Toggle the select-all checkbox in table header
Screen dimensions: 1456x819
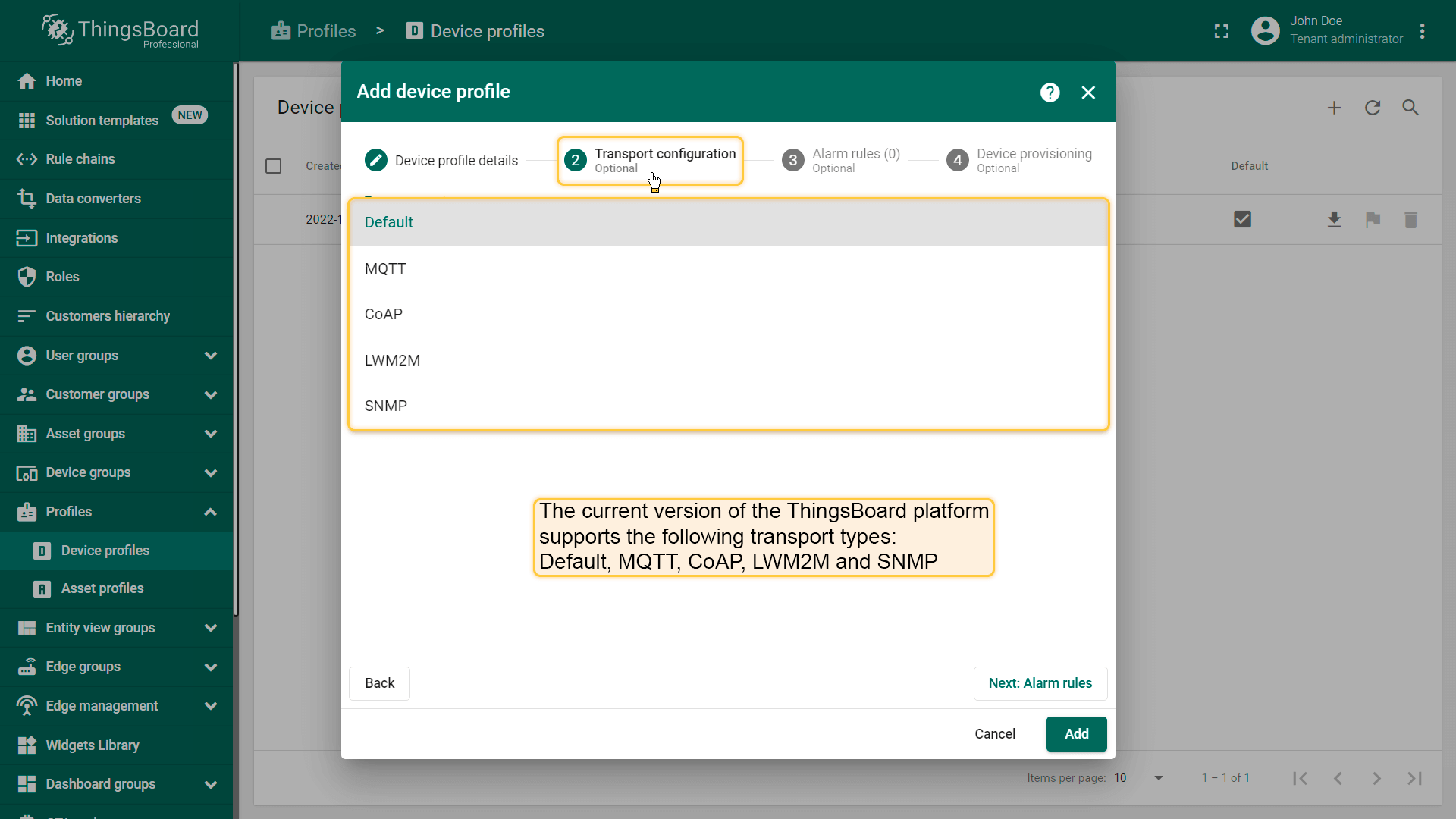274,166
